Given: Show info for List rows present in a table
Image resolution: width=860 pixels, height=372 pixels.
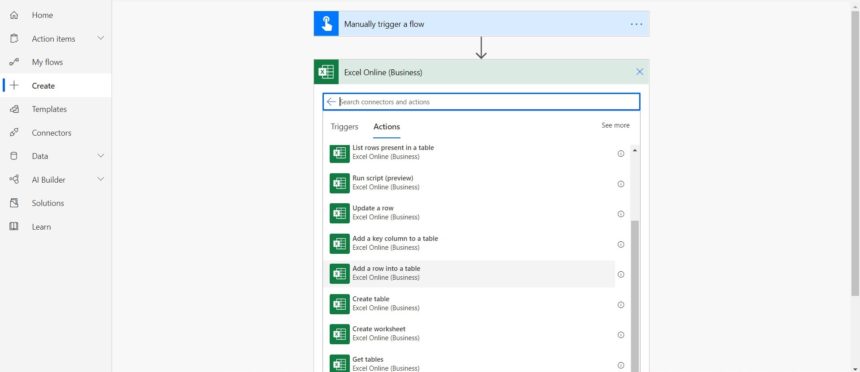Looking at the screenshot, I should [621, 154].
